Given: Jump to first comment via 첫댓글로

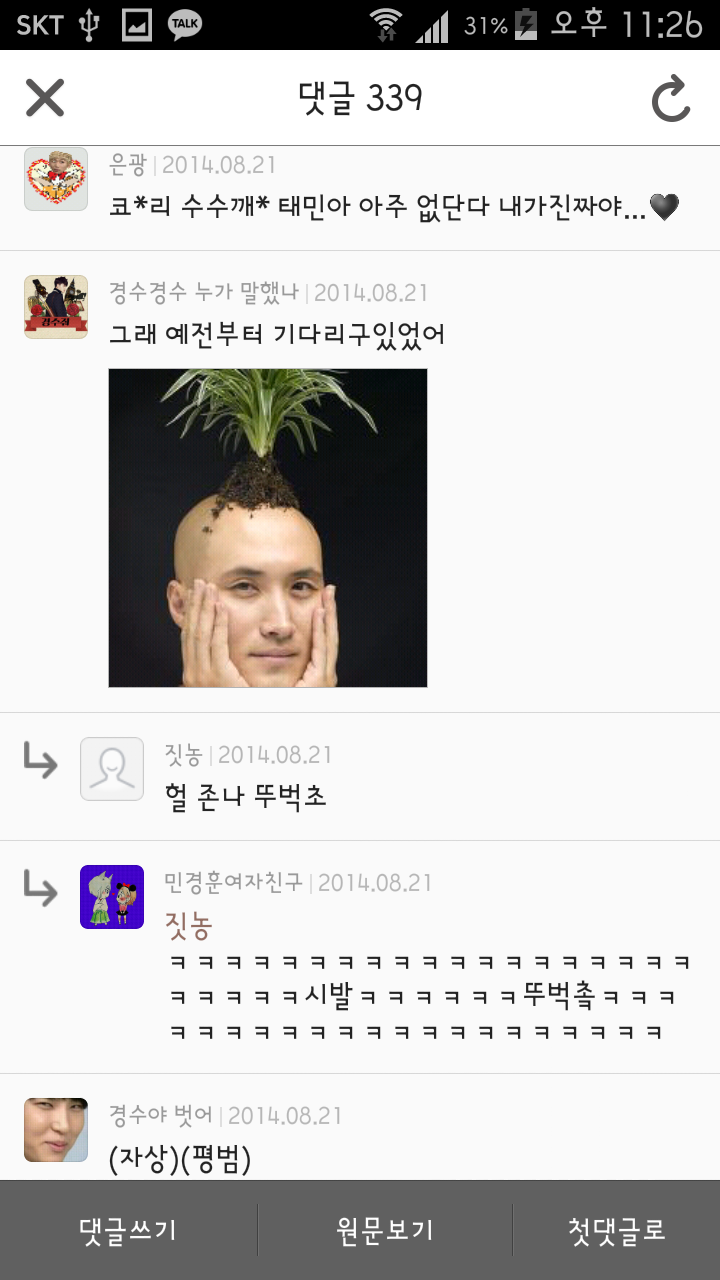Looking at the screenshot, I should 617,1230.
